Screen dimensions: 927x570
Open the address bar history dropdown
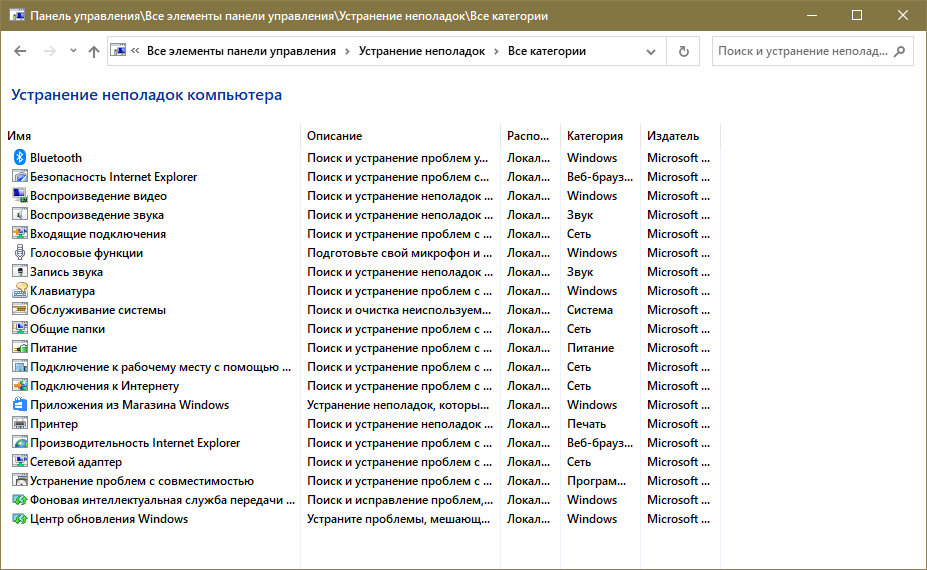pyautogui.click(x=652, y=51)
